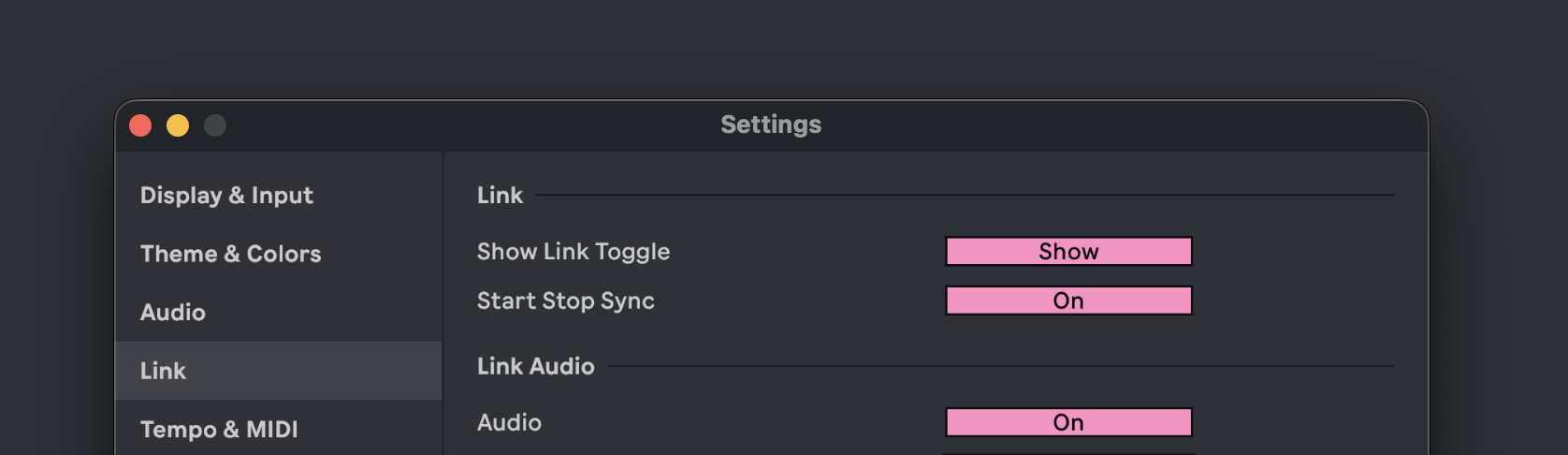Click the Settings window title text
Screen dimensions: 1568x455
click(771, 125)
